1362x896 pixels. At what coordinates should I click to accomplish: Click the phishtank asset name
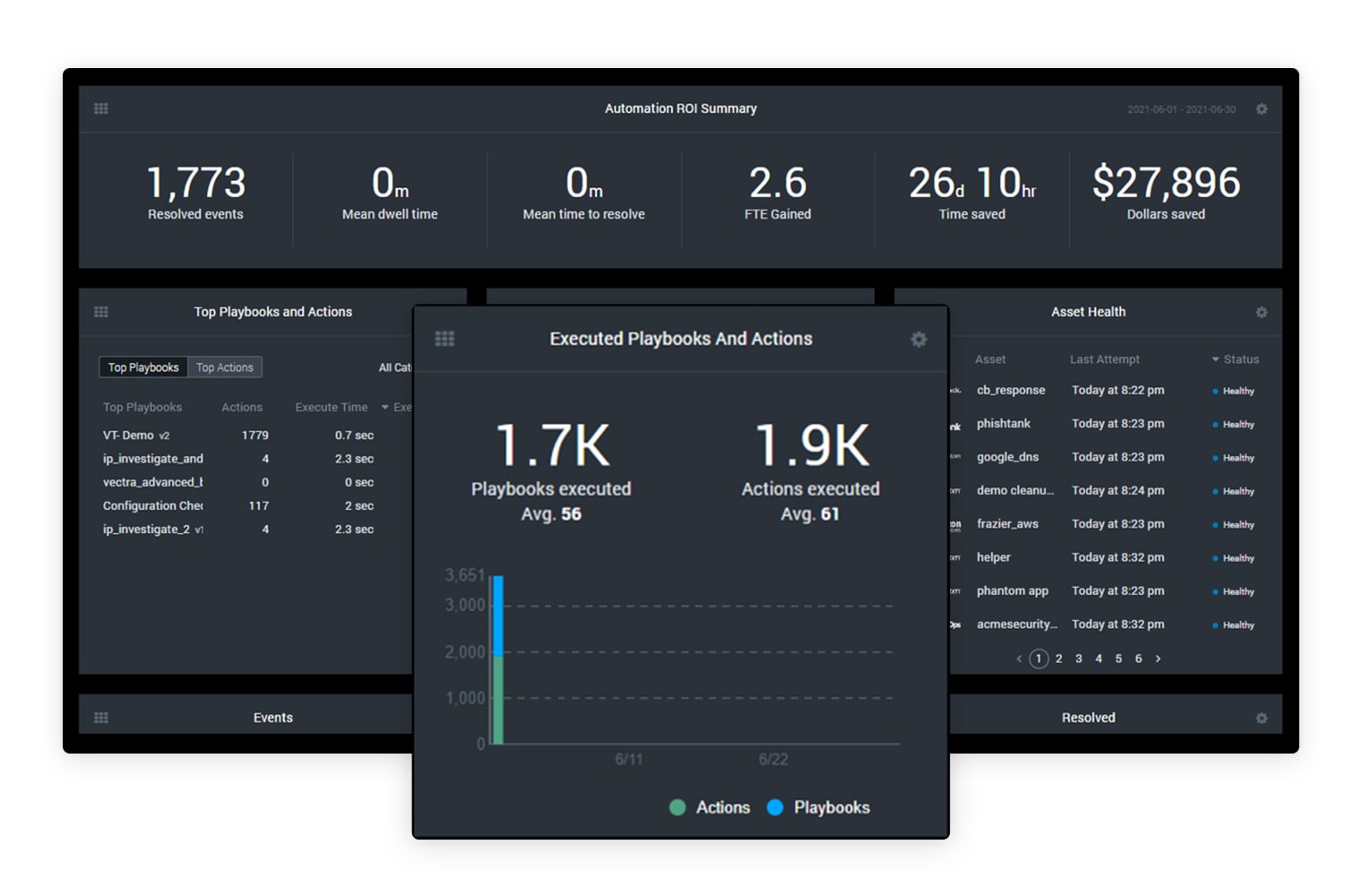coord(1004,424)
